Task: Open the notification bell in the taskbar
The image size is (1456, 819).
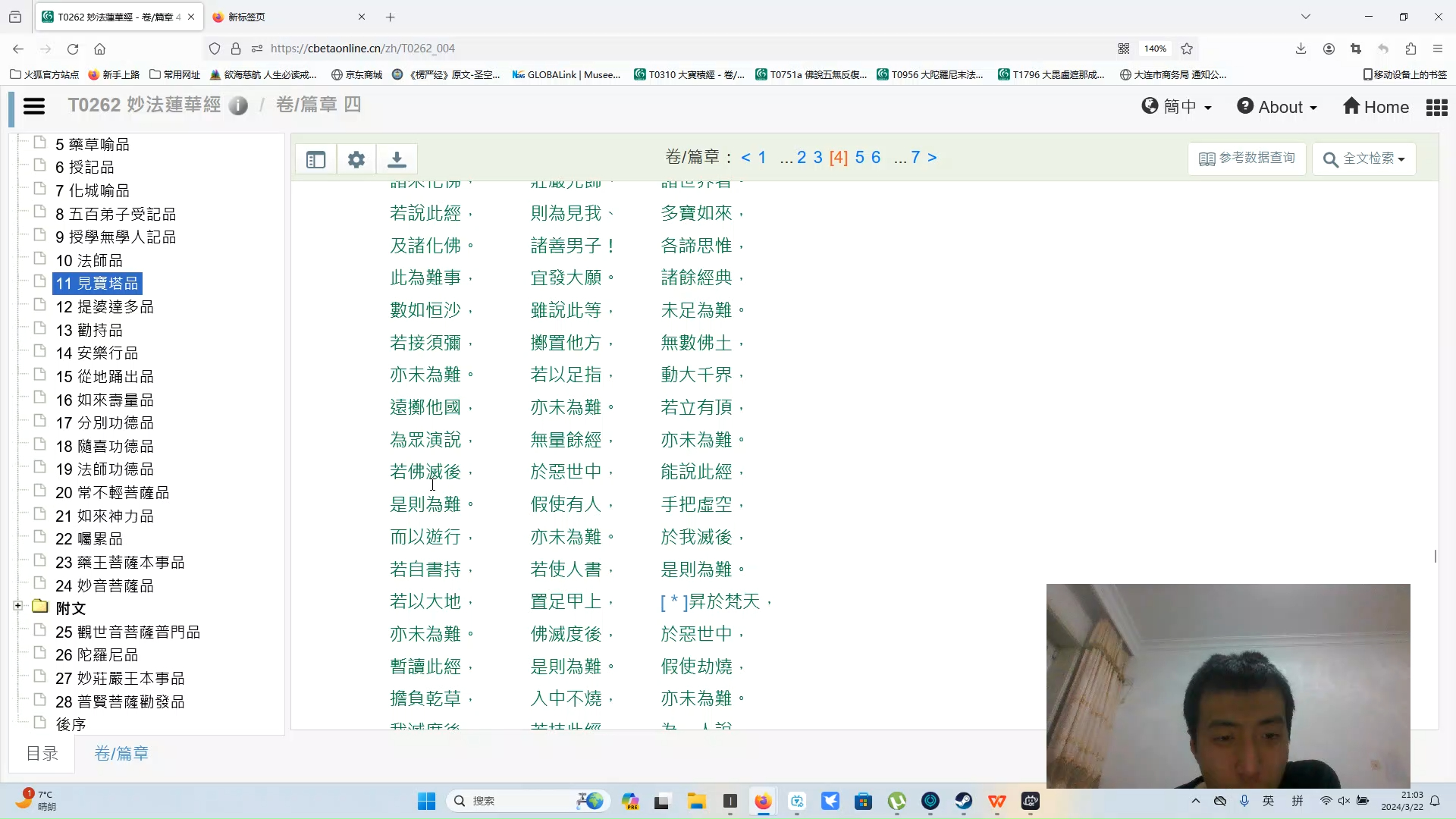Action: point(1435,801)
